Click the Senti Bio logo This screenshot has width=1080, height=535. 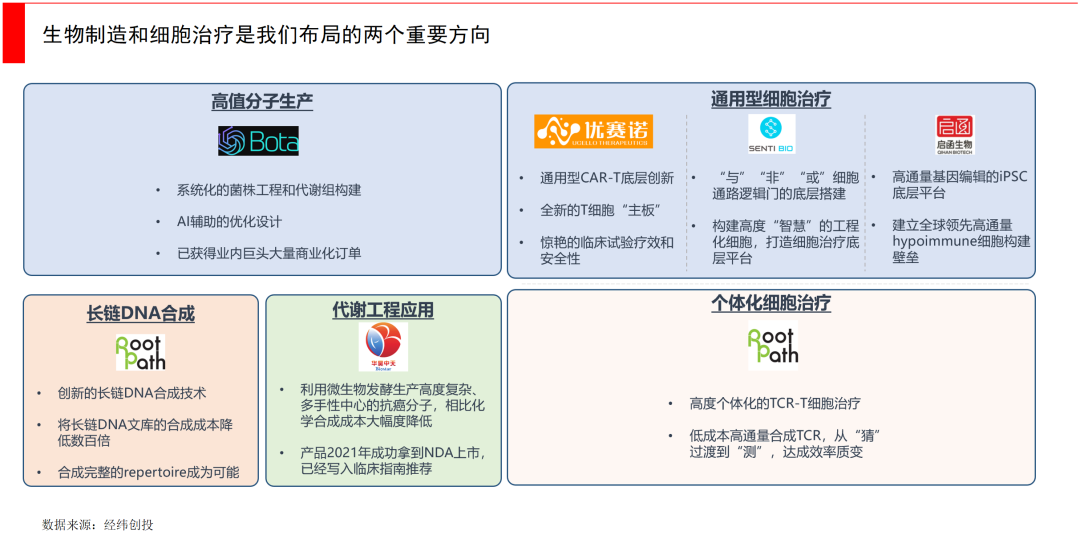[x=771, y=133]
